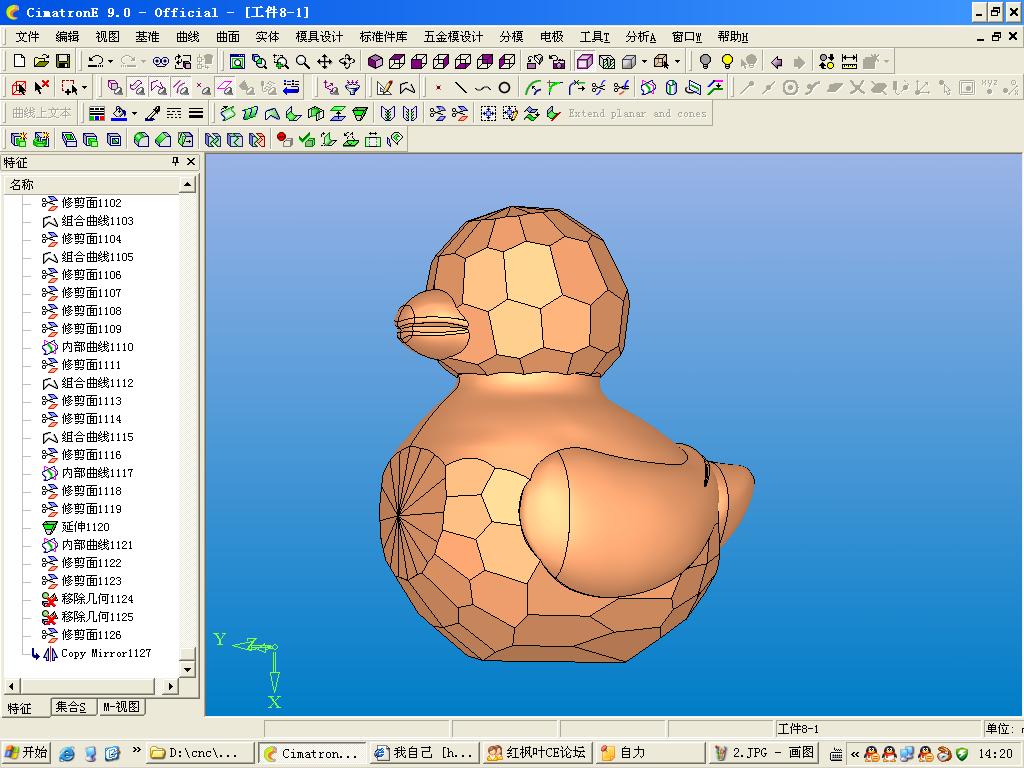The width and height of the screenshot is (1024, 768).
Task: Toggle the composite curves selection filter
Action: 159,88
